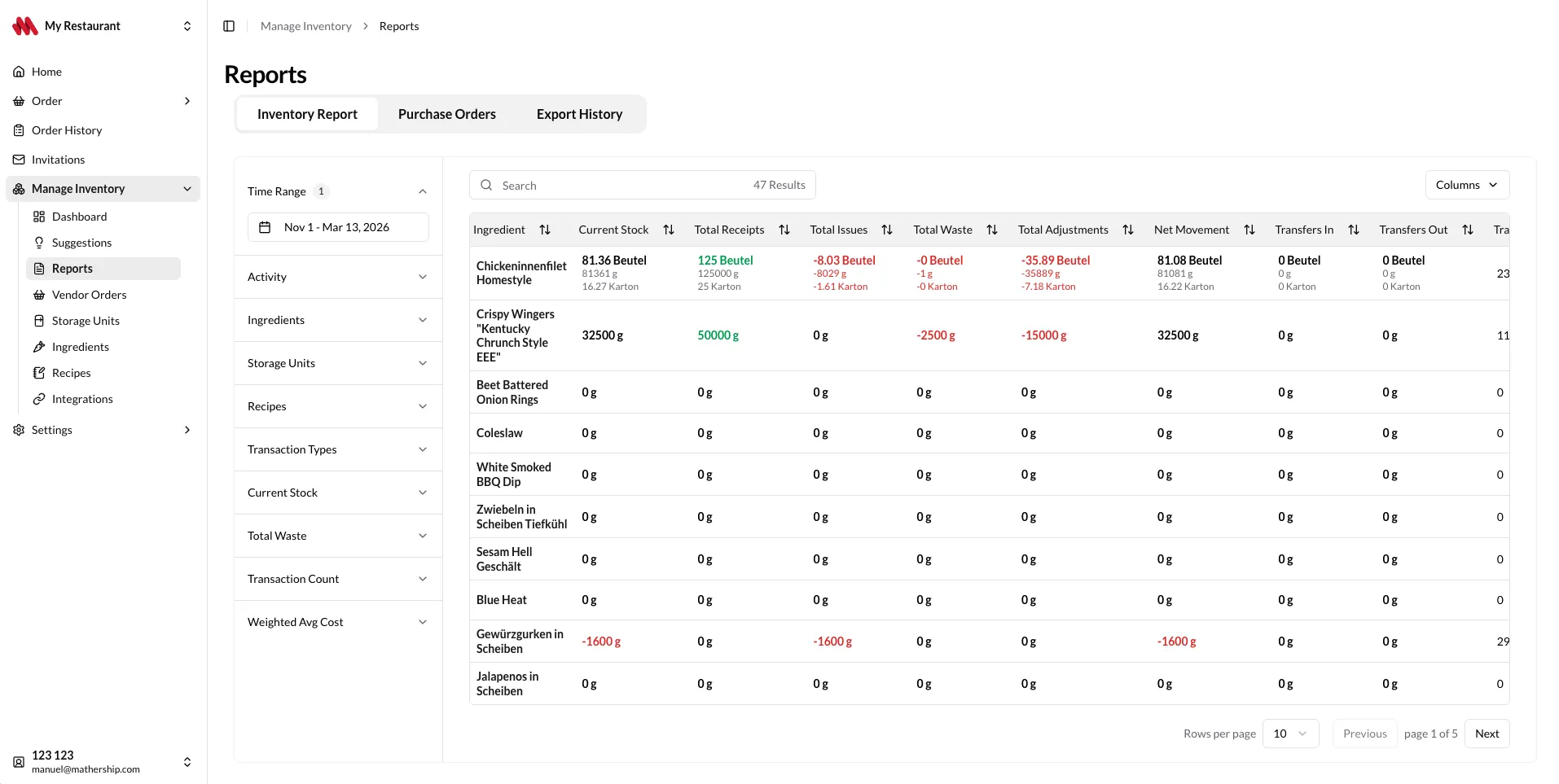The height and width of the screenshot is (784, 1559).
Task: Switch to the Export History tab
Action: [579, 114]
